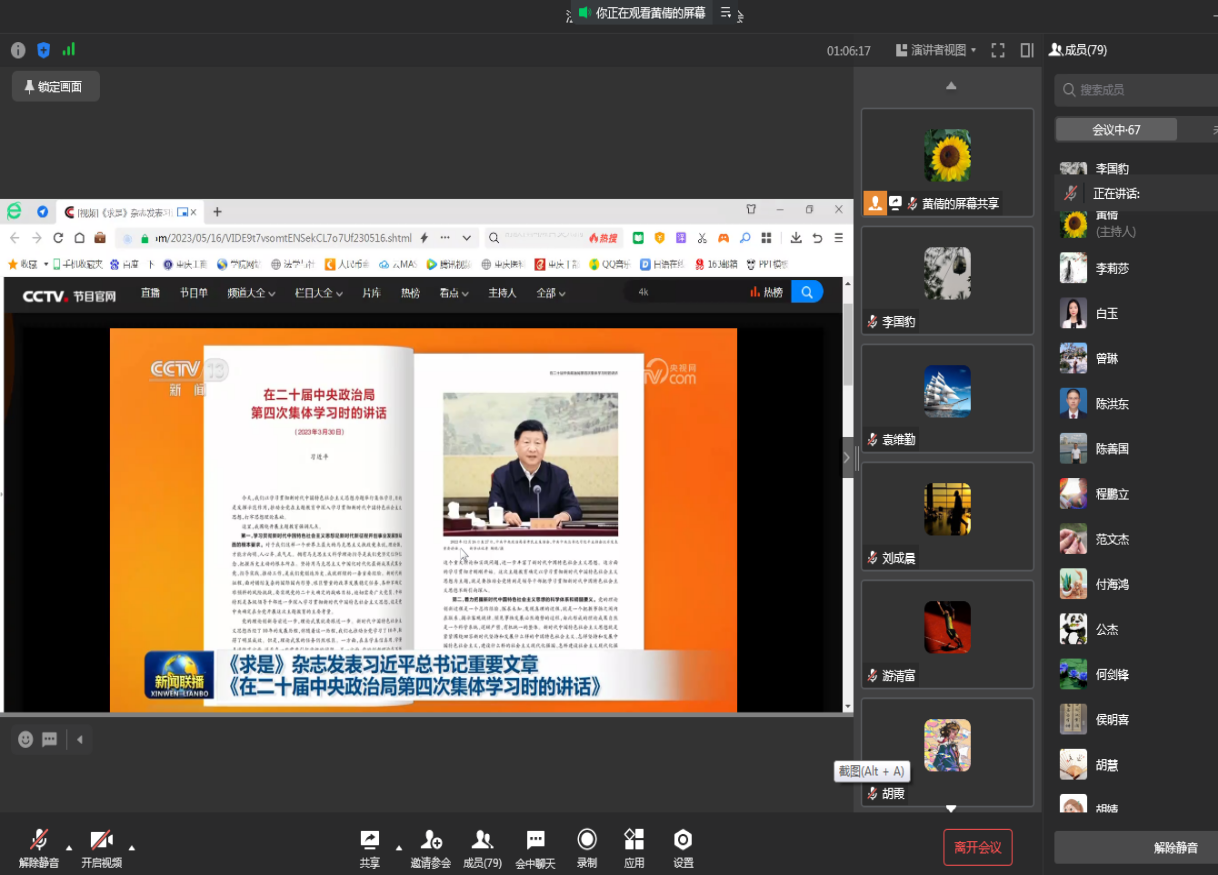This screenshot has height=875, width=1218.
Task: Expand the share options arrow next to 共享
Action: [399, 847]
